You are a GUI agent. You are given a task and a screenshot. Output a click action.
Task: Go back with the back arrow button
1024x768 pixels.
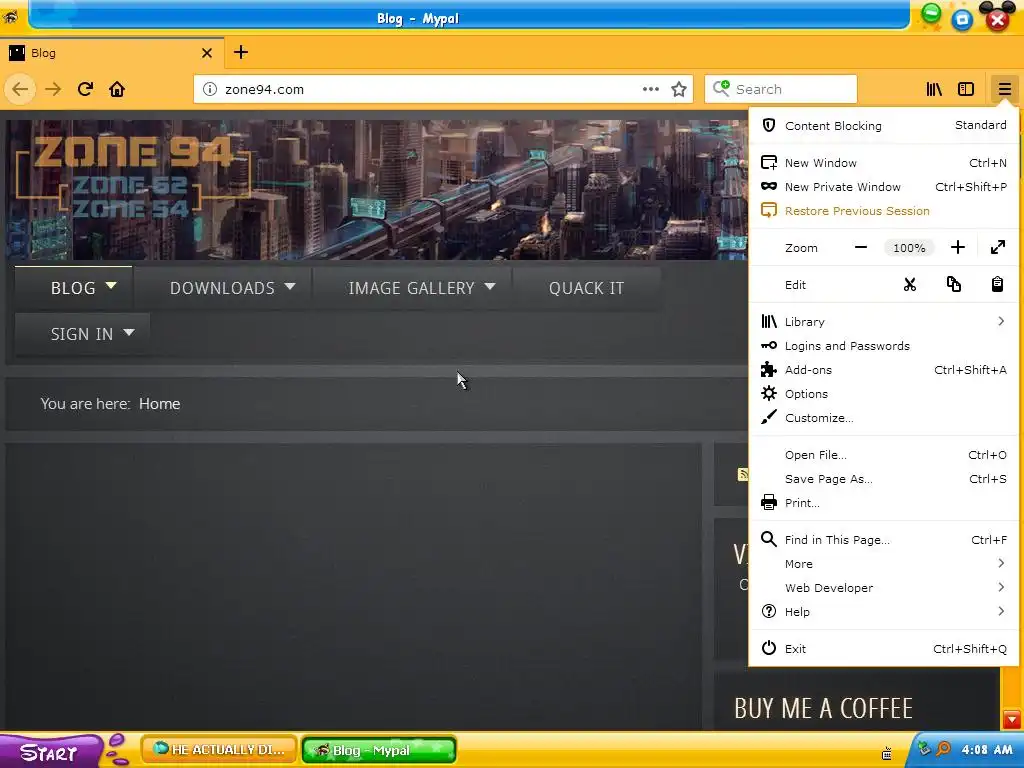(20, 89)
